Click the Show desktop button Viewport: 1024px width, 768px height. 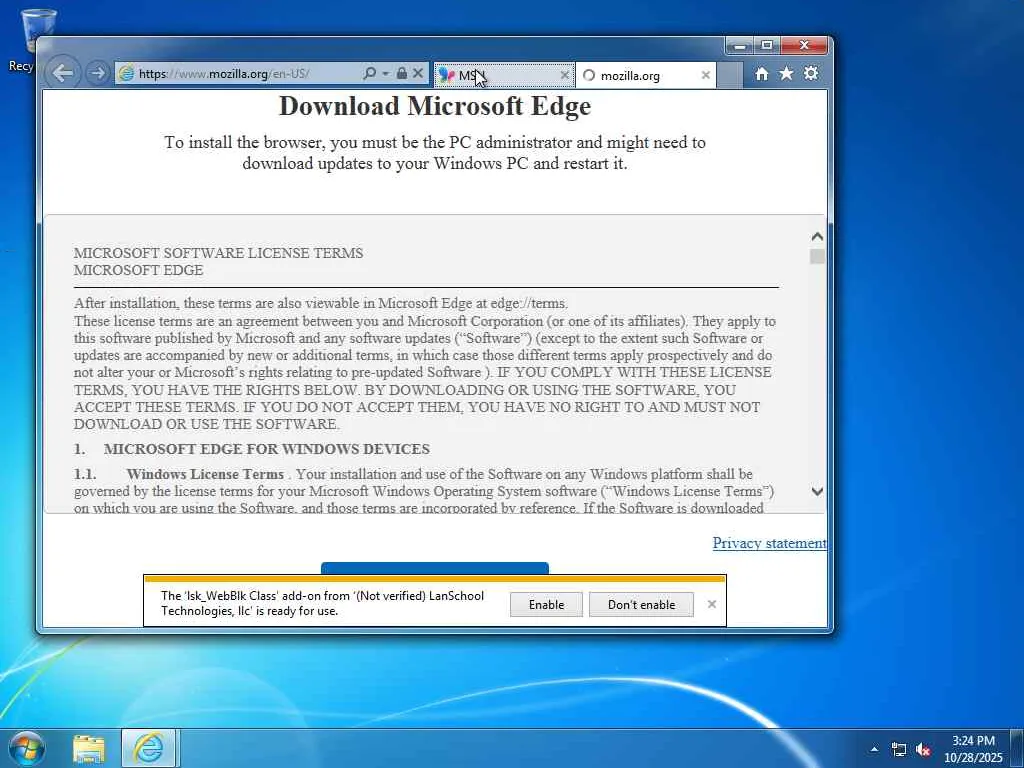pyautogui.click(x=1017, y=749)
